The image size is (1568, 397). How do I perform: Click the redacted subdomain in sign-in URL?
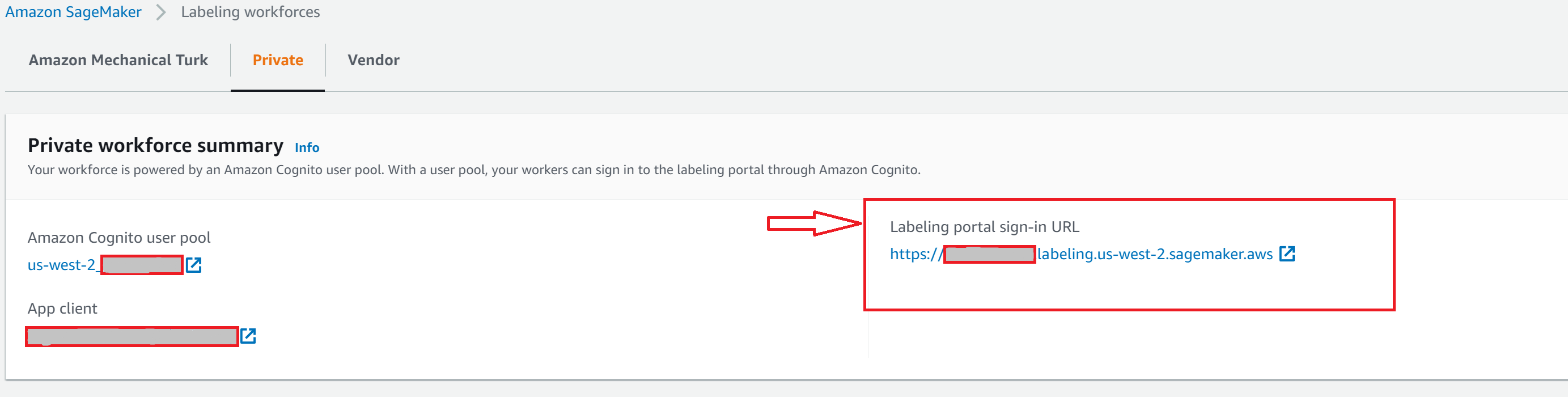[x=989, y=255]
